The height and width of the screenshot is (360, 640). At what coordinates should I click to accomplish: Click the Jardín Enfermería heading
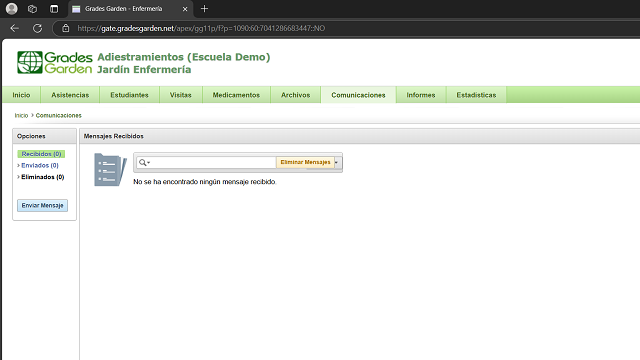(x=144, y=69)
